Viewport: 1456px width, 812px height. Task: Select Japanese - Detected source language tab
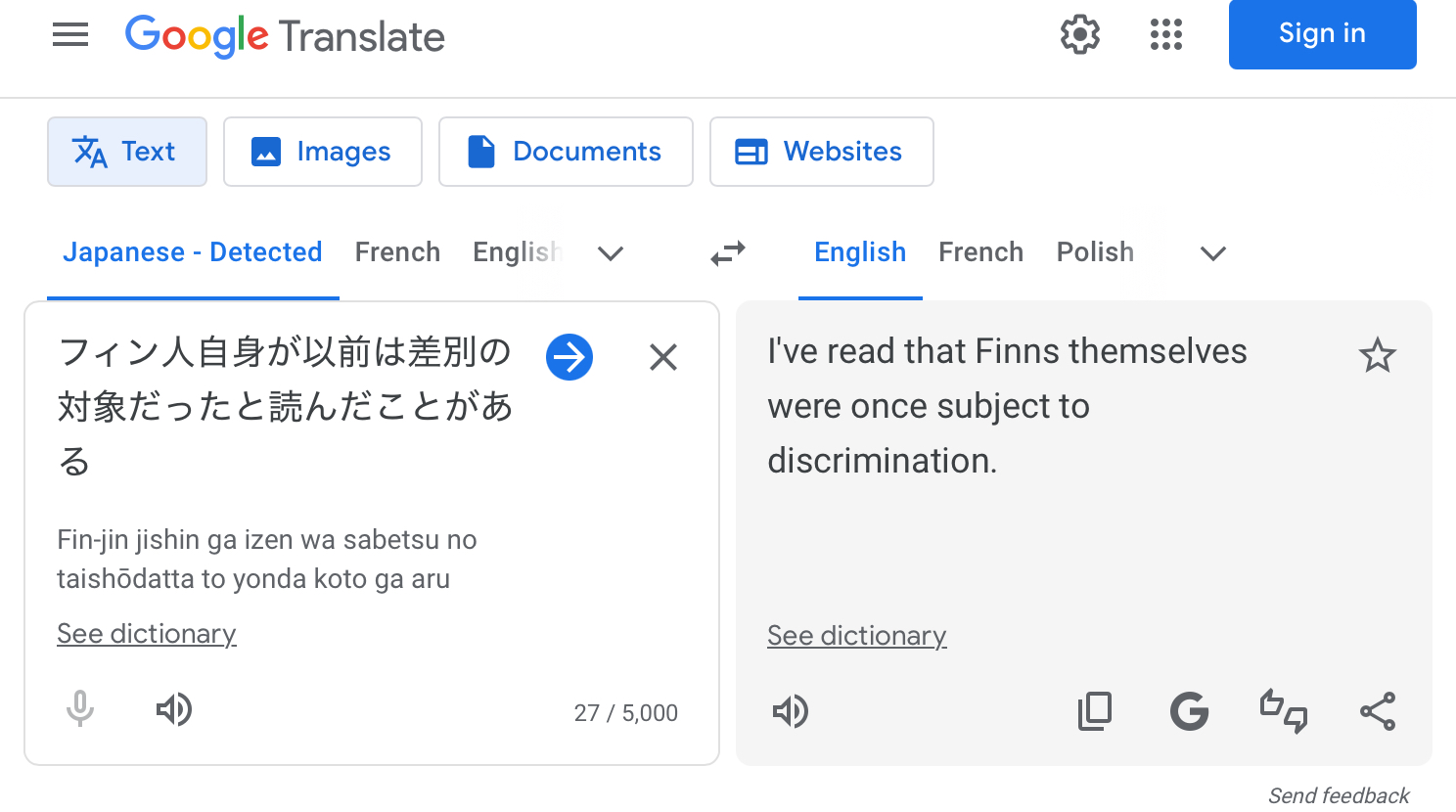click(193, 252)
